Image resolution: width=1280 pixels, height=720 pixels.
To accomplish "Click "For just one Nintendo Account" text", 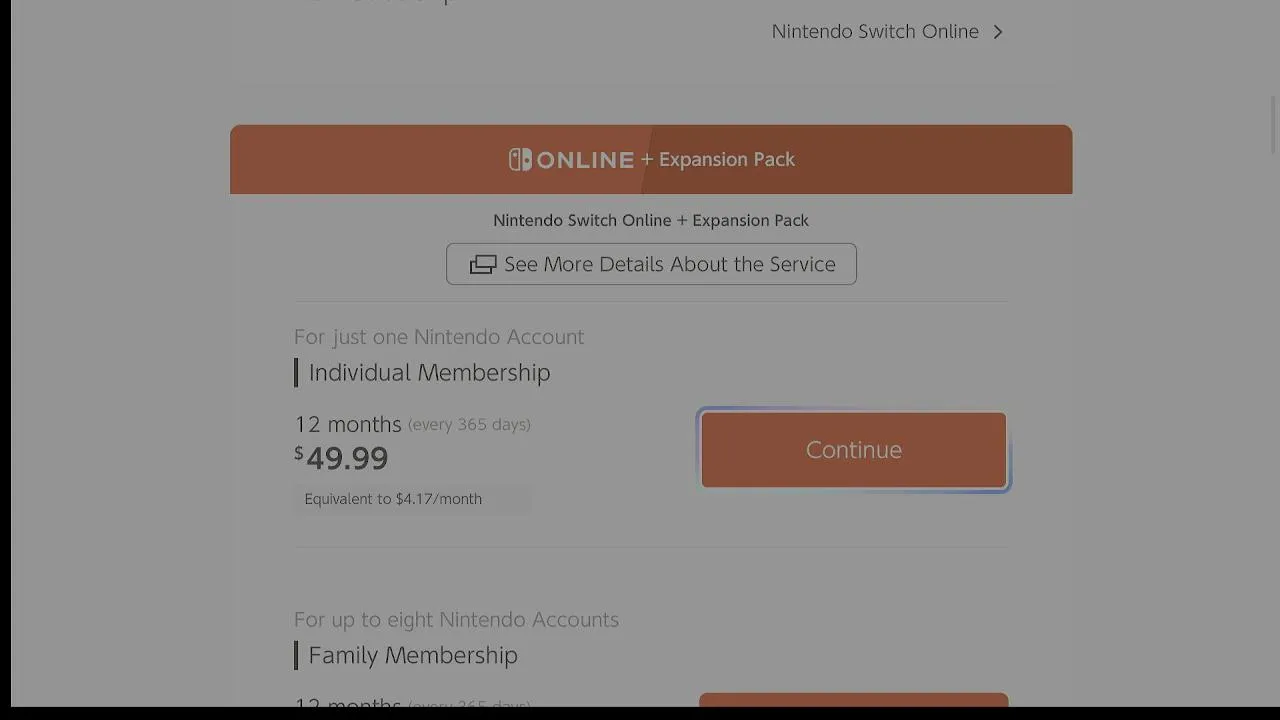I will 439,337.
